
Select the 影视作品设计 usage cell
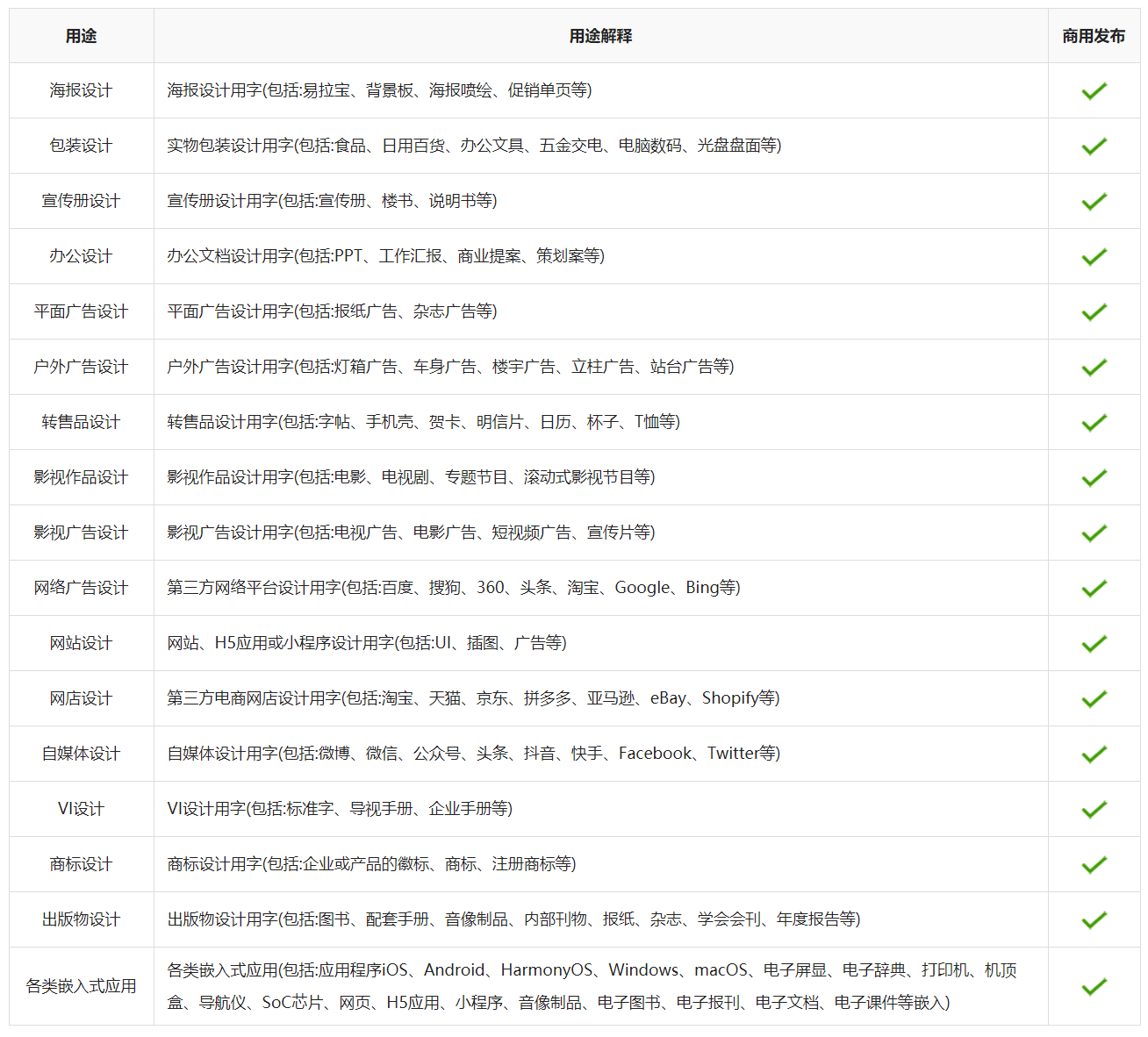click(82, 477)
